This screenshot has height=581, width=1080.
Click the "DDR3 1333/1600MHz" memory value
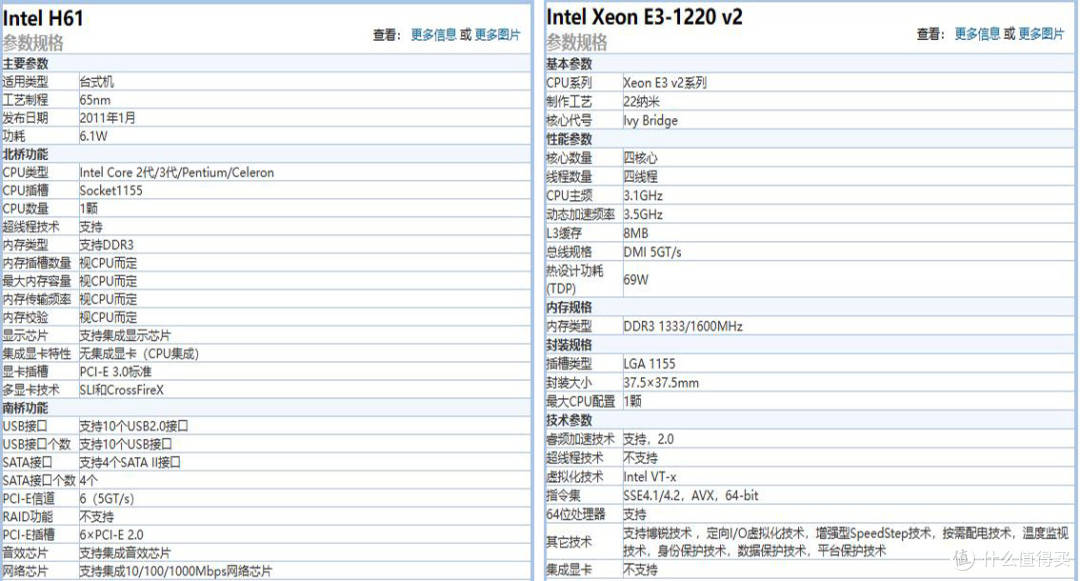[683, 326]
